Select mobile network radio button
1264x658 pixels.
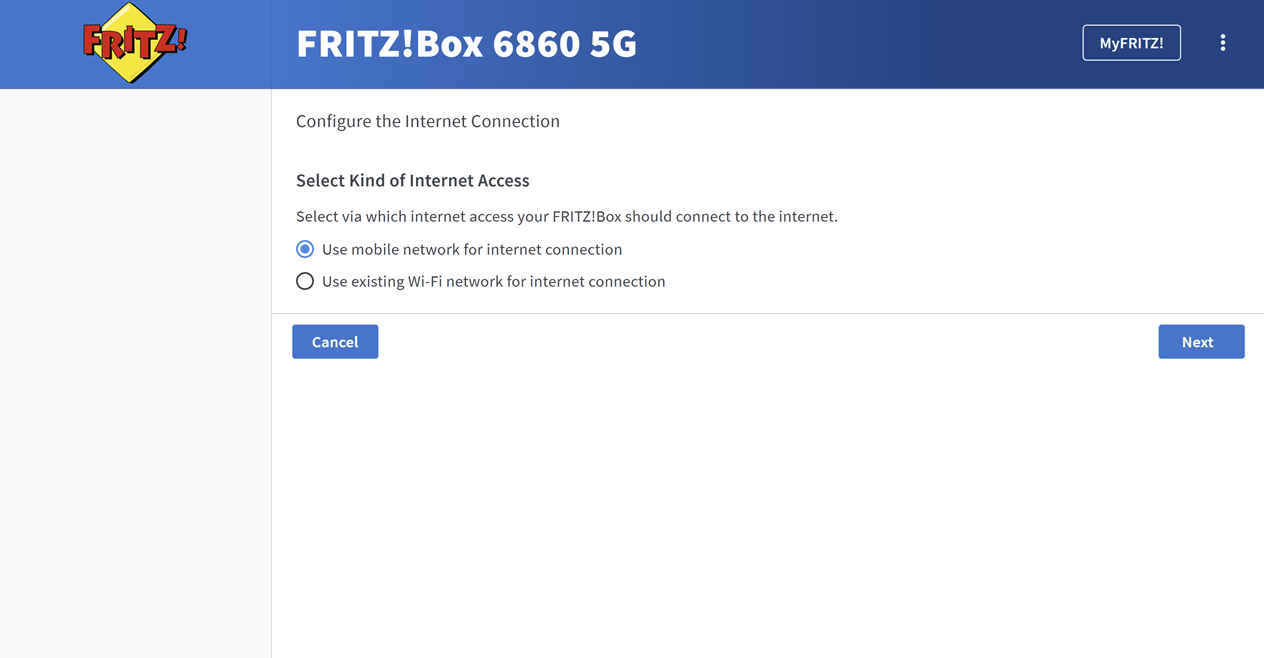[x=305, y=249]
